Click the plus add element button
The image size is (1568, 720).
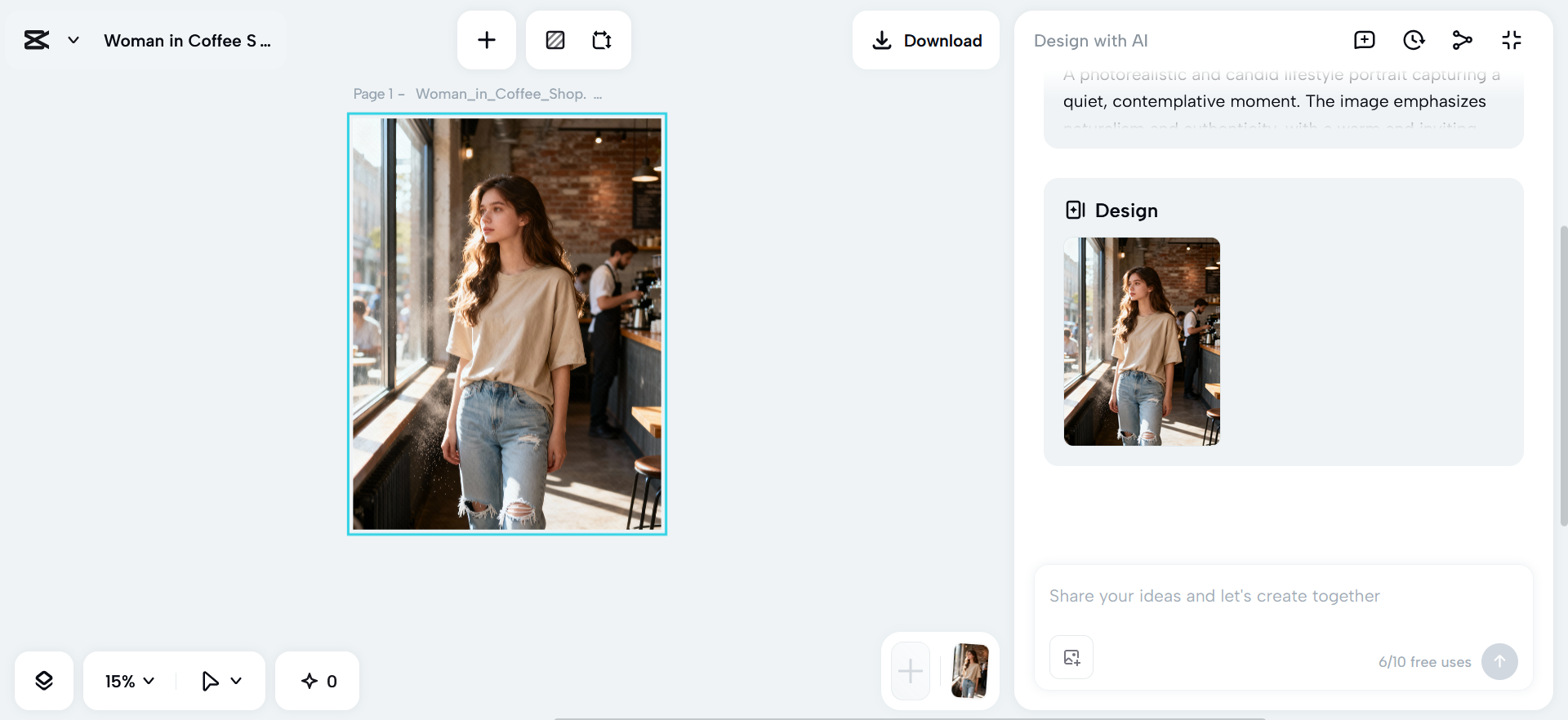click(x=487, y=40)
